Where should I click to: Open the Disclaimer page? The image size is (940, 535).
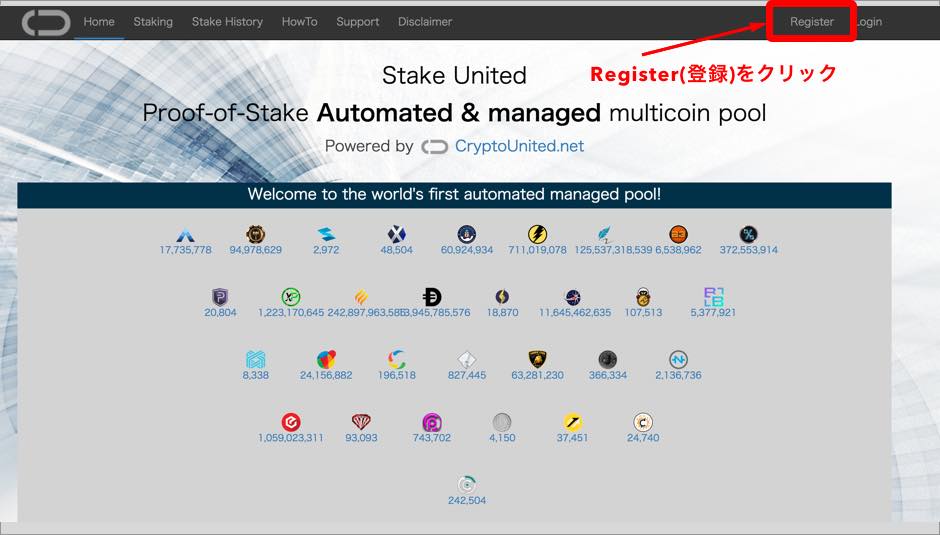click(x=425, y=22)
